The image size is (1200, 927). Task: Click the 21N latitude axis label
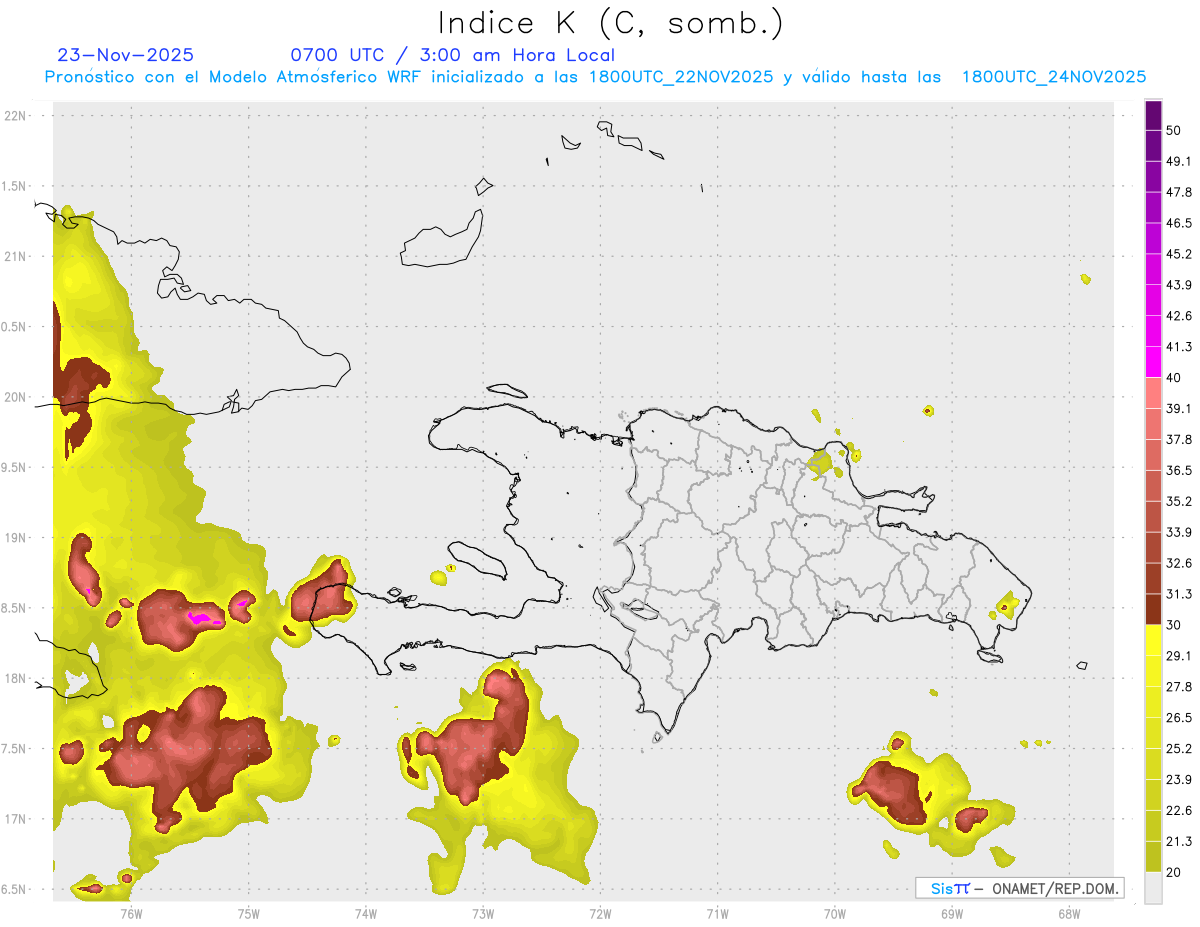17,256
